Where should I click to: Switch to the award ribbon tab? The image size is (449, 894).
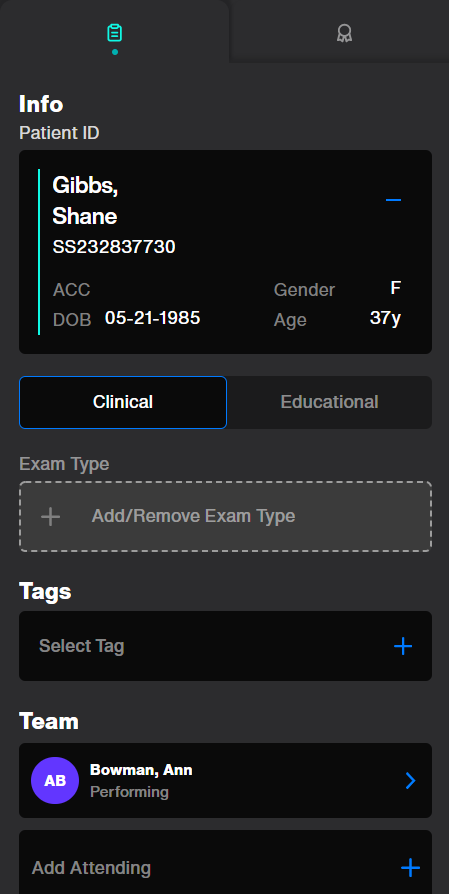[x=344, y=33]
